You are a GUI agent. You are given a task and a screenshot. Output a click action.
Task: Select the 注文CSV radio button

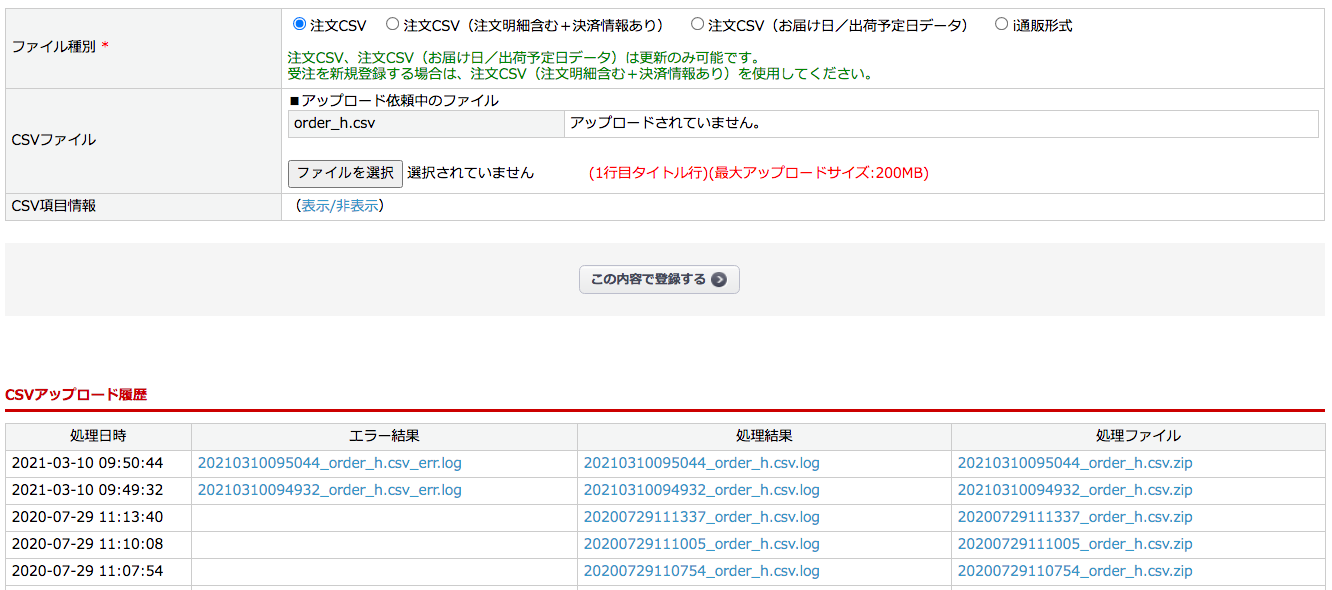(x=299, y=24)
